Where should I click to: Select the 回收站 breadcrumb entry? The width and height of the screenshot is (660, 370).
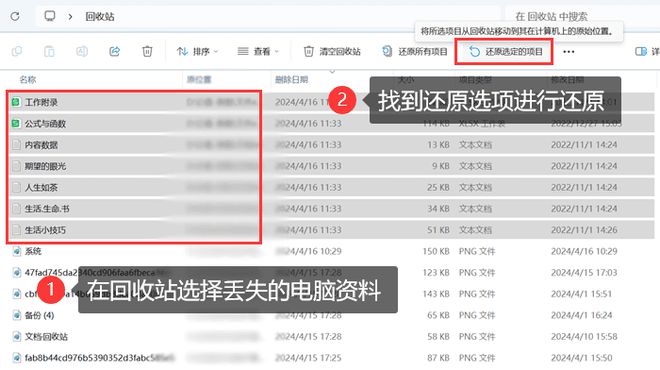pos(100,17)
